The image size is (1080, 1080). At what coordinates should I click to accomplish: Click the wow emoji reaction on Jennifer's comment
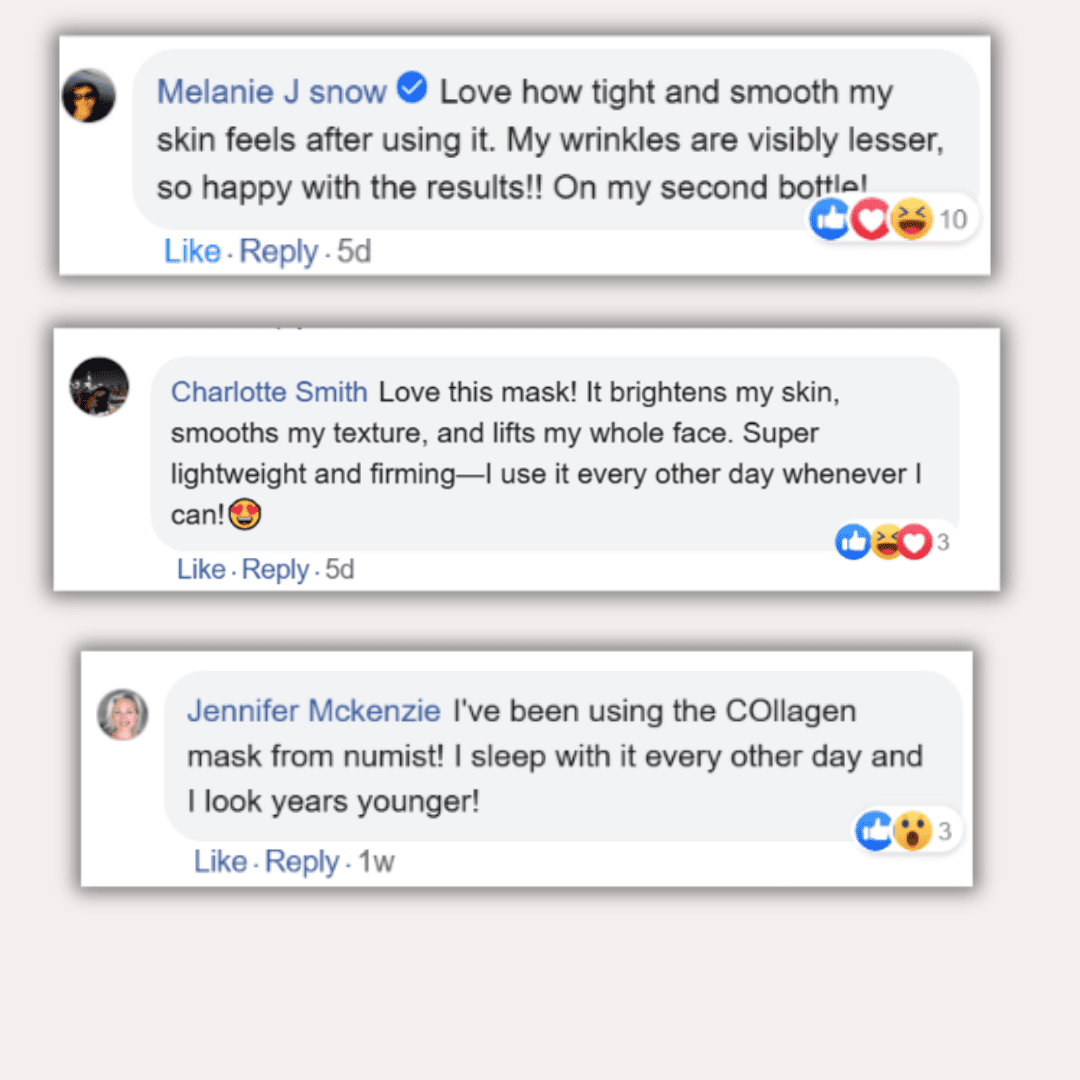tap(912, 830)
